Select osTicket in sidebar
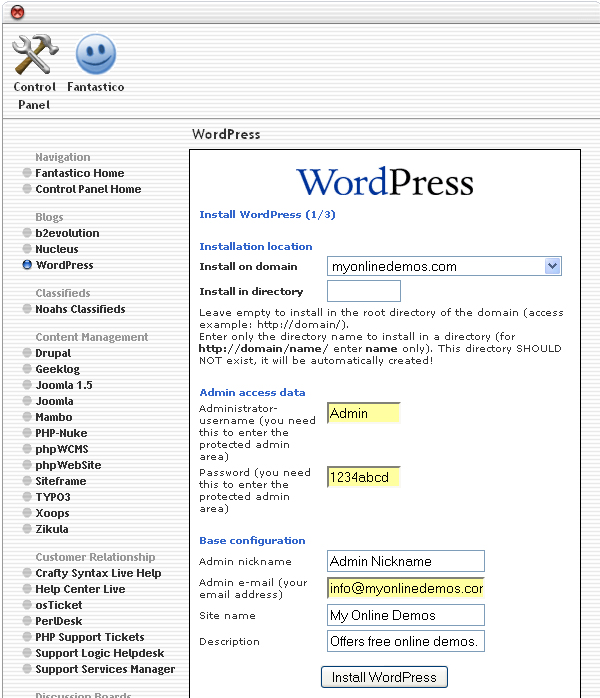The image size is (600, 698). [59, 605]
